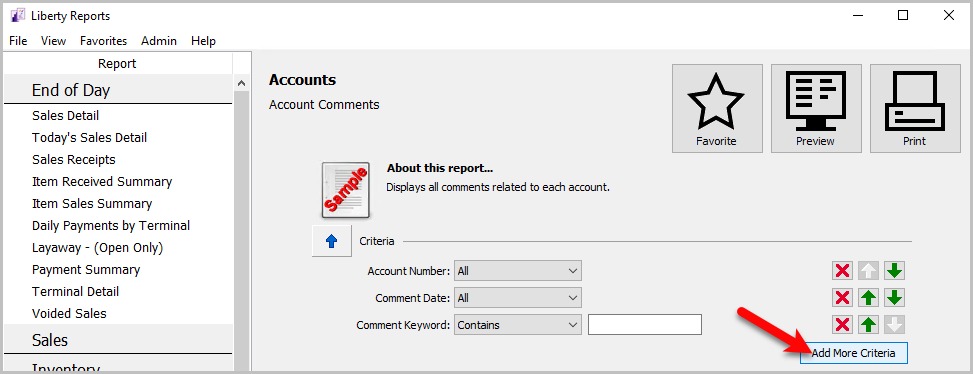Click report list scrollbar up arrow
The height and width of the screenshot is (374, 973).
point(241,82)
